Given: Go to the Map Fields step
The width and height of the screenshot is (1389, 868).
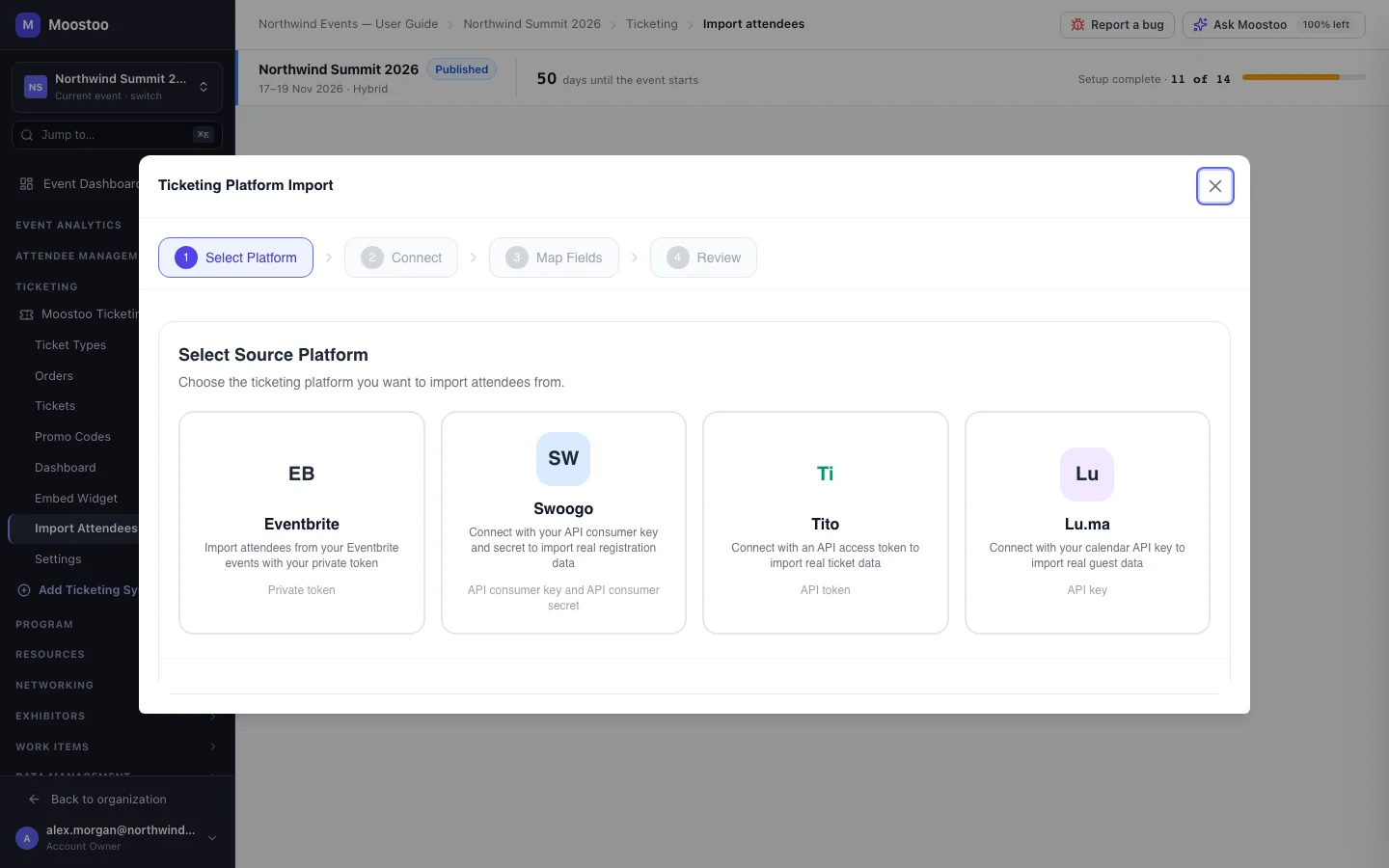Looking at the screenshot, I should click(554, 258).
